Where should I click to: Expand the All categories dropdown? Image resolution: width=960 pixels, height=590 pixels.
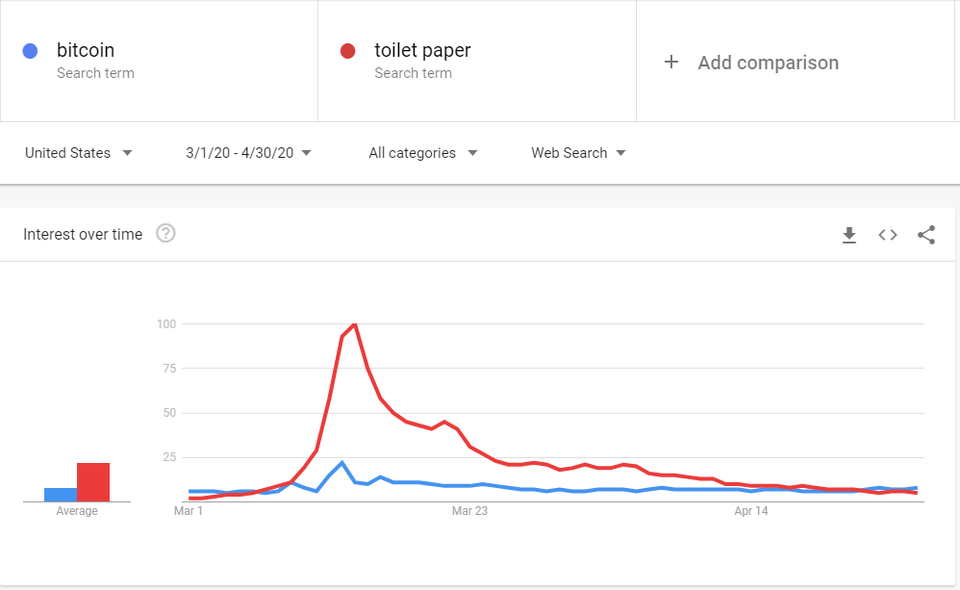tap(423, 153)
